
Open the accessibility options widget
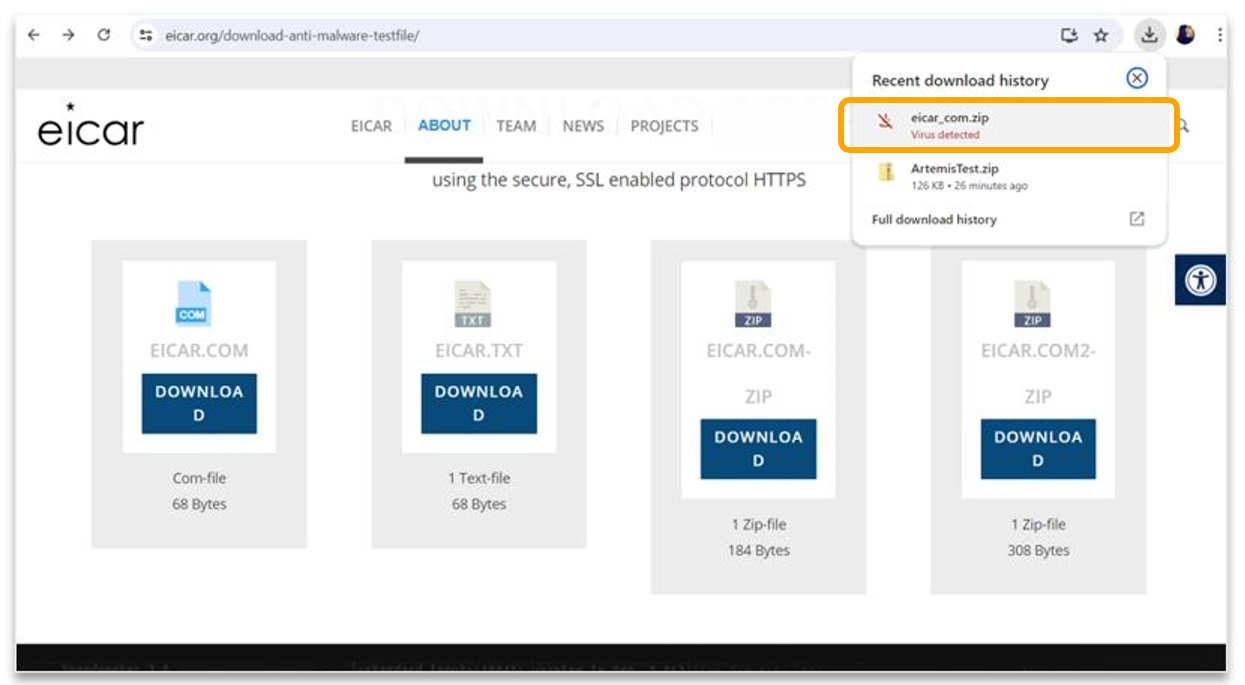[x=1200, y=280]
